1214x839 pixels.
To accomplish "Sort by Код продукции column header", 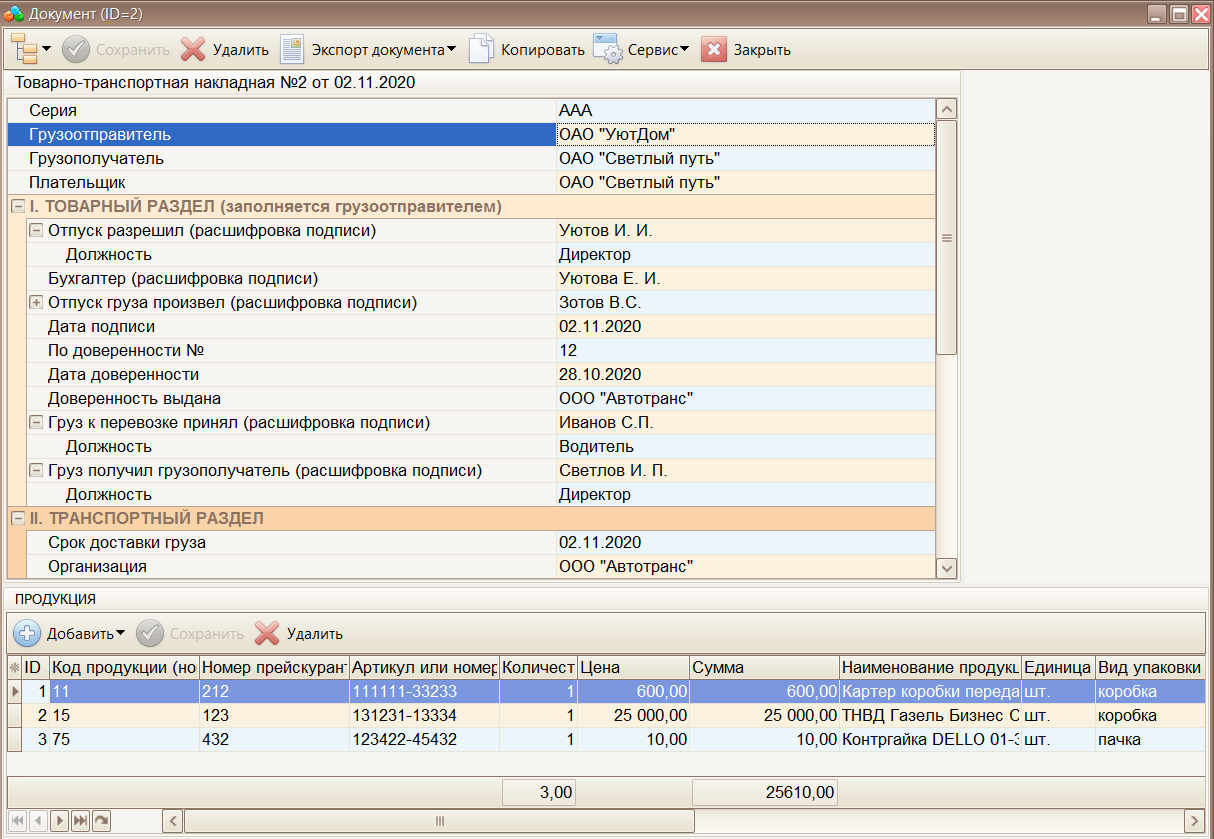I will (124, 667).
